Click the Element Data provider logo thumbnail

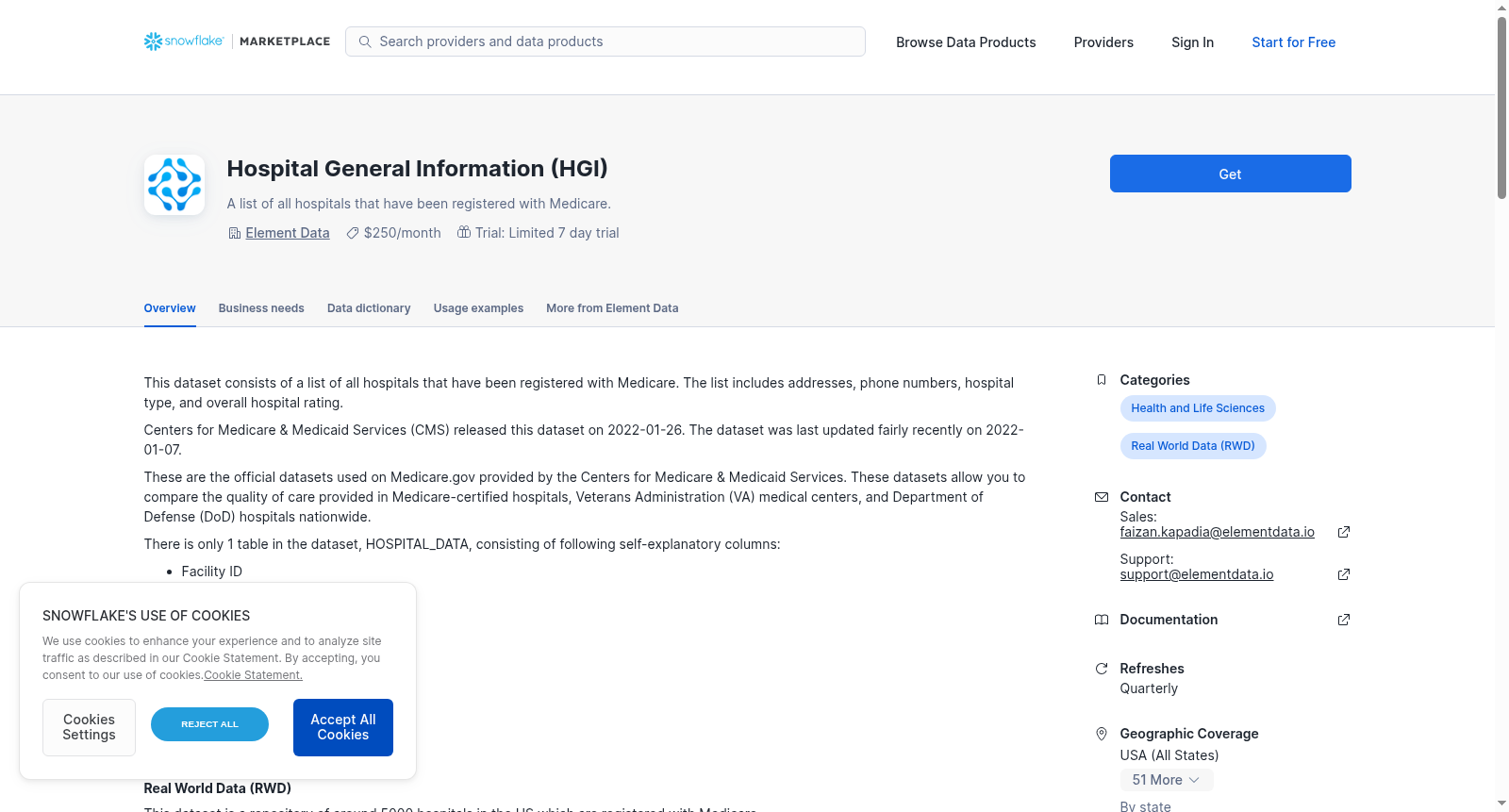click(174, 185)
